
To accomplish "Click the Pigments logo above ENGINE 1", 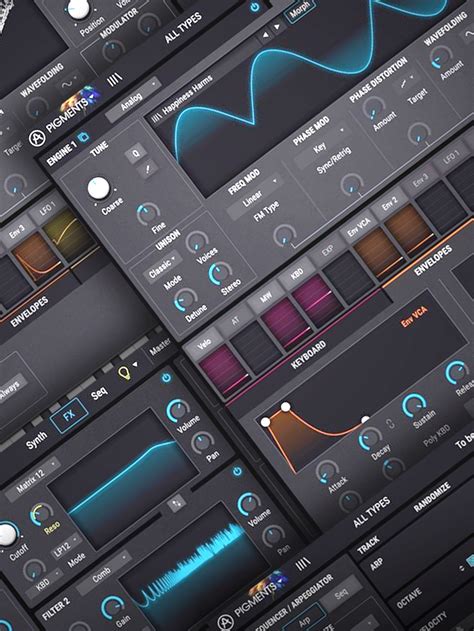I will (x=66, y=115).
